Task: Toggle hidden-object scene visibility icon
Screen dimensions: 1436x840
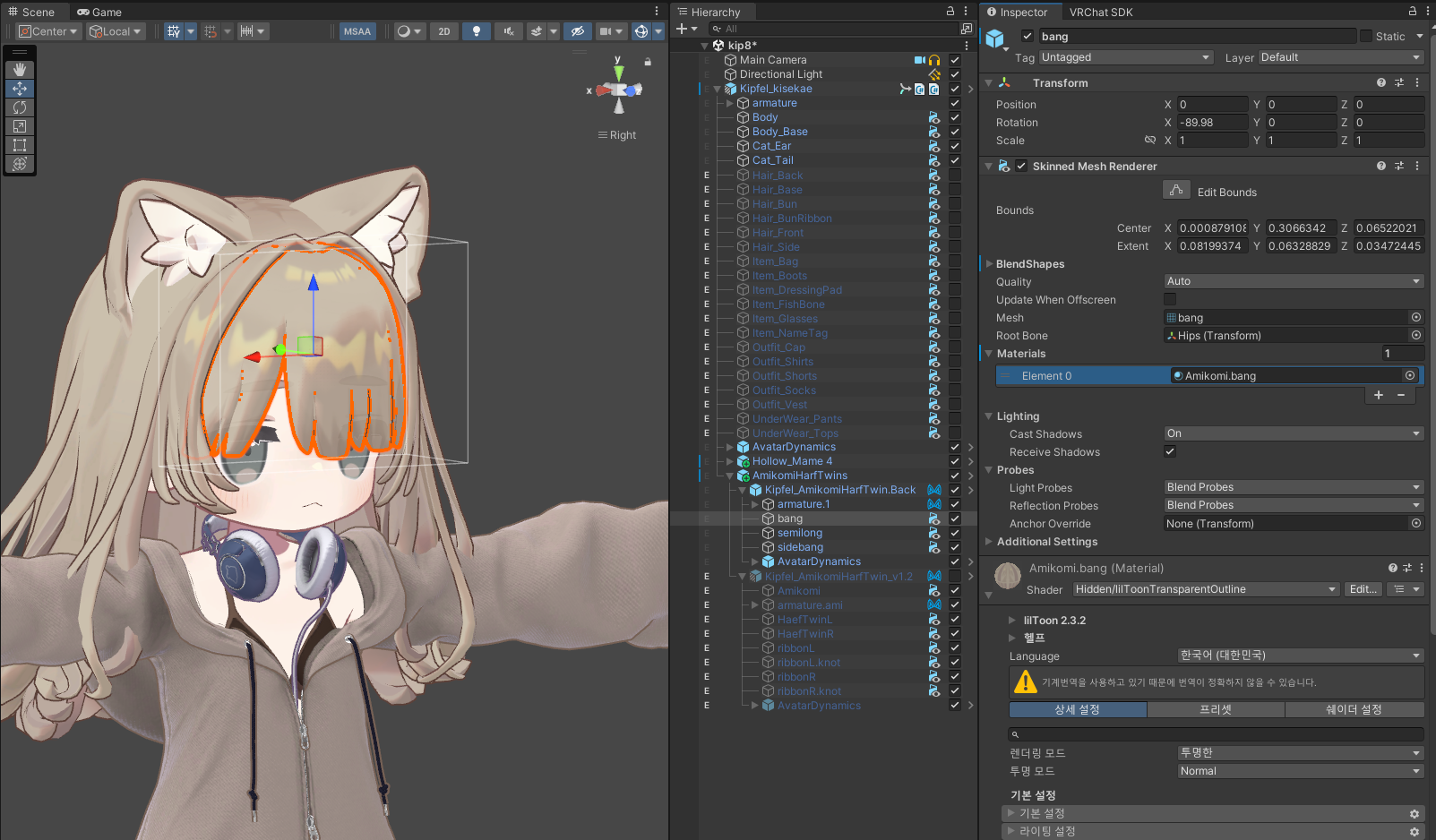Action: (578, 31)
